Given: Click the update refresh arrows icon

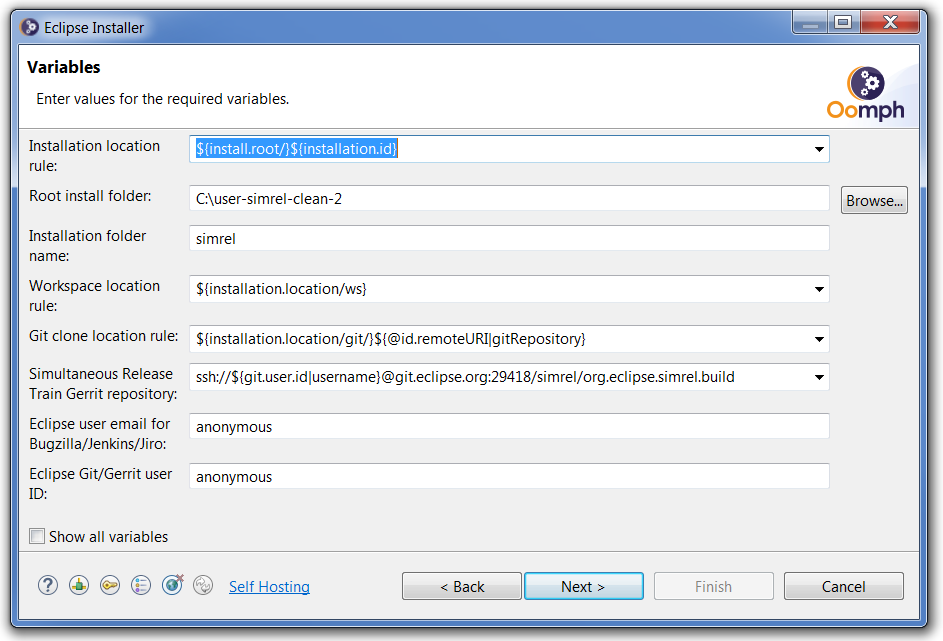Looking at the screenshot, I should 203,585.
